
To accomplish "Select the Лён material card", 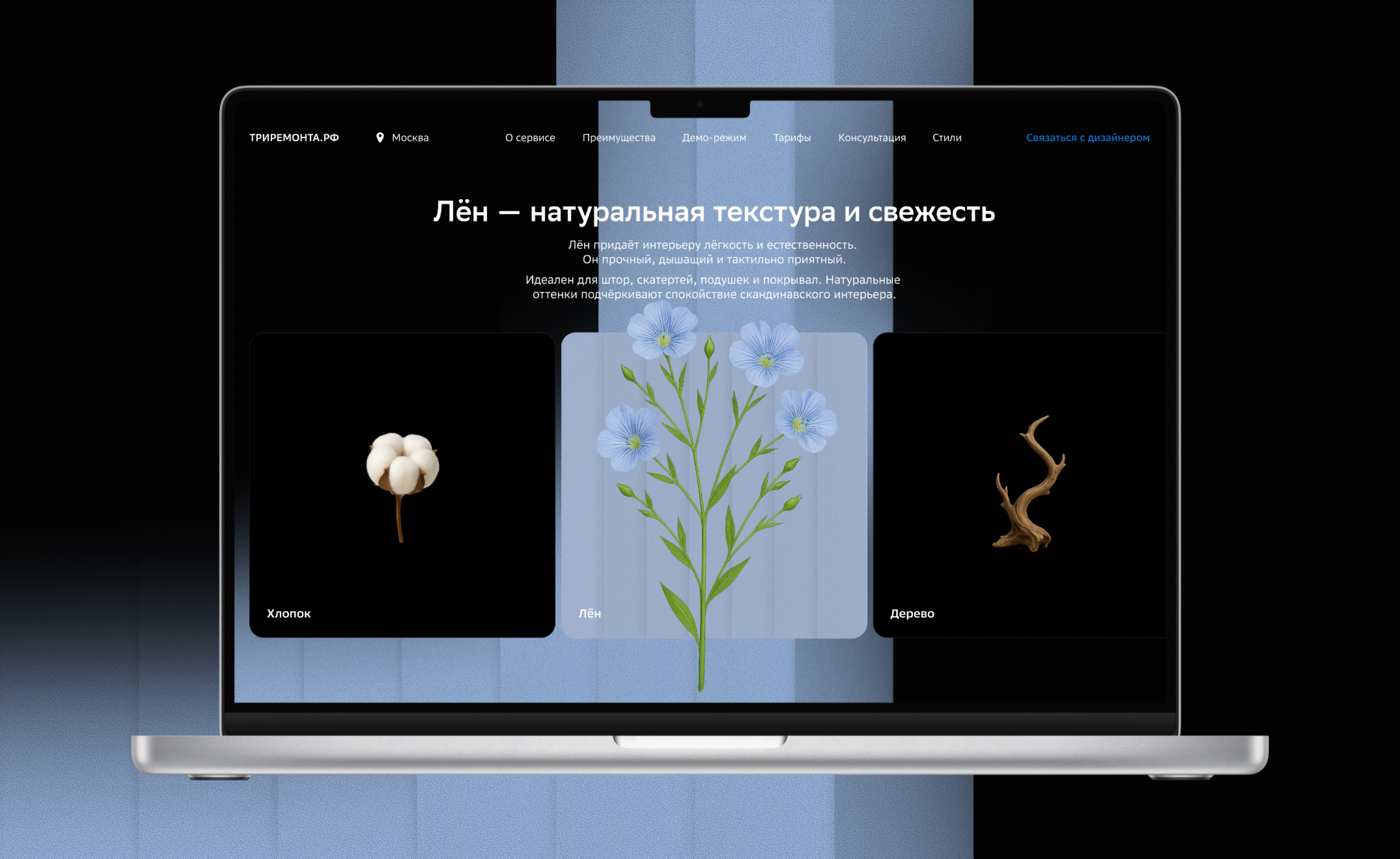I will (x=714, y=485).
